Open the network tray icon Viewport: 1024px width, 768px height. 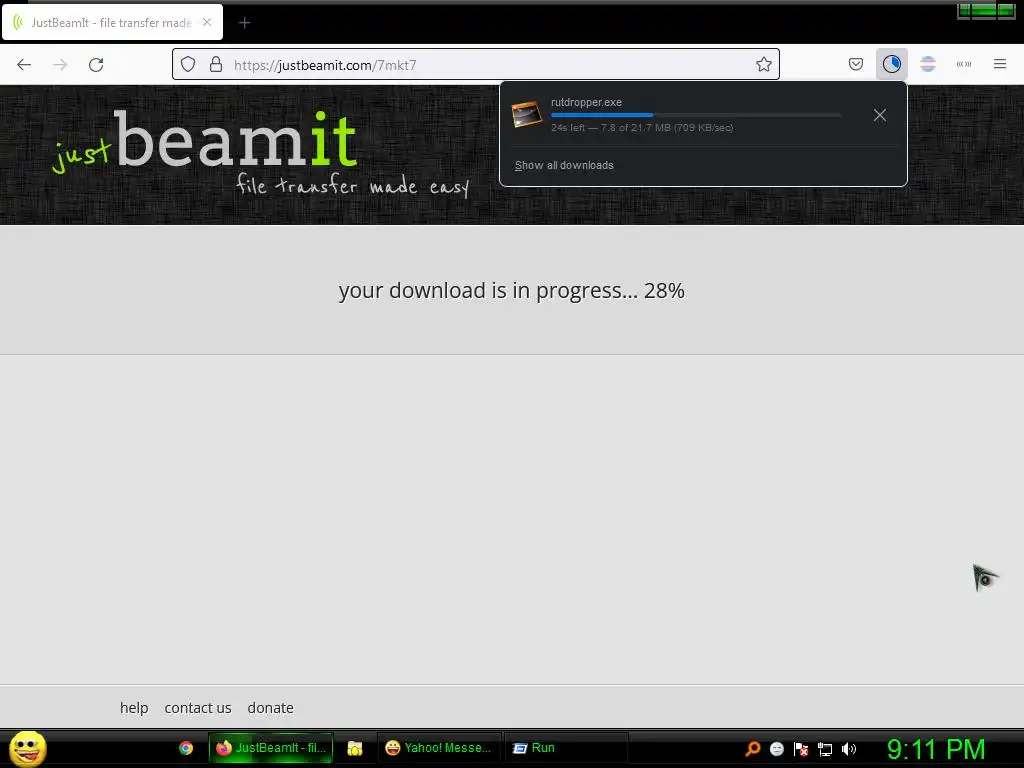825,749
